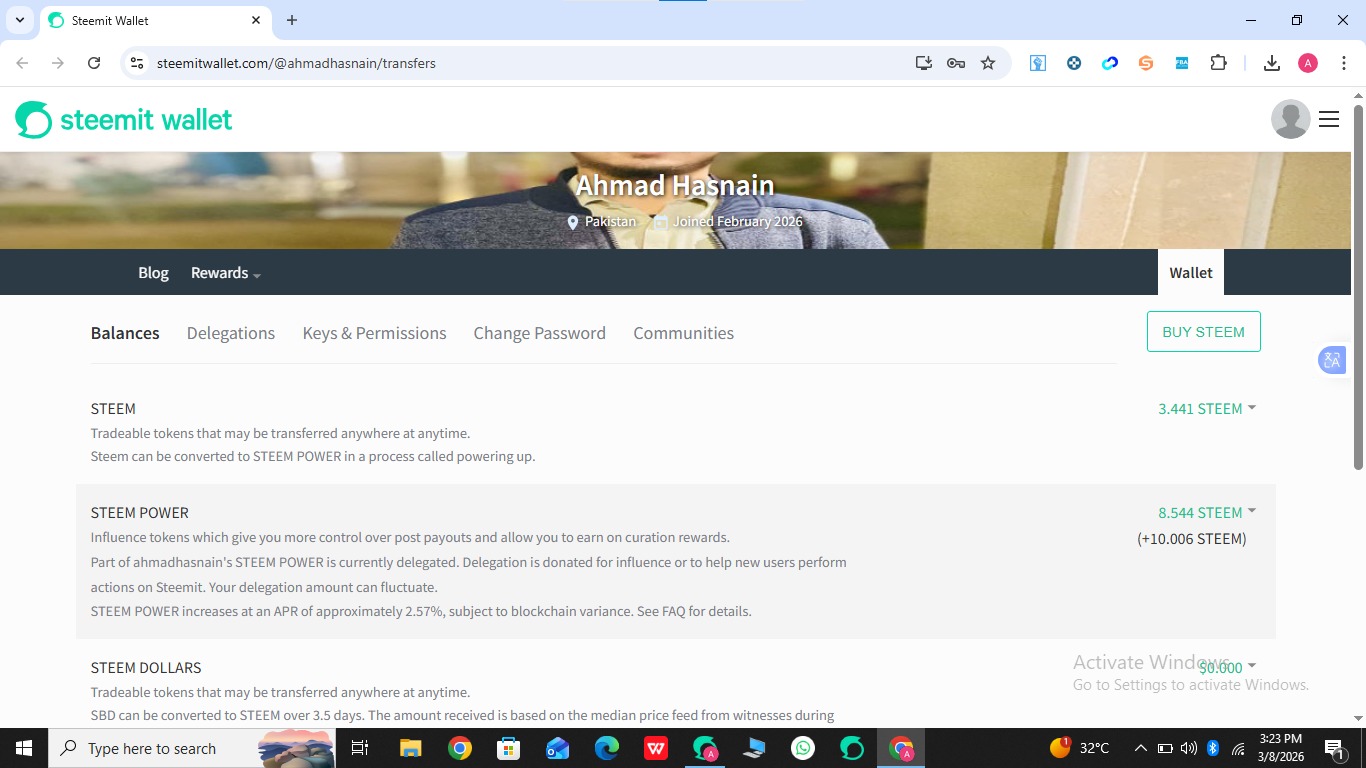Open WPS Office from the taskbar

click(x=656, y=748)
